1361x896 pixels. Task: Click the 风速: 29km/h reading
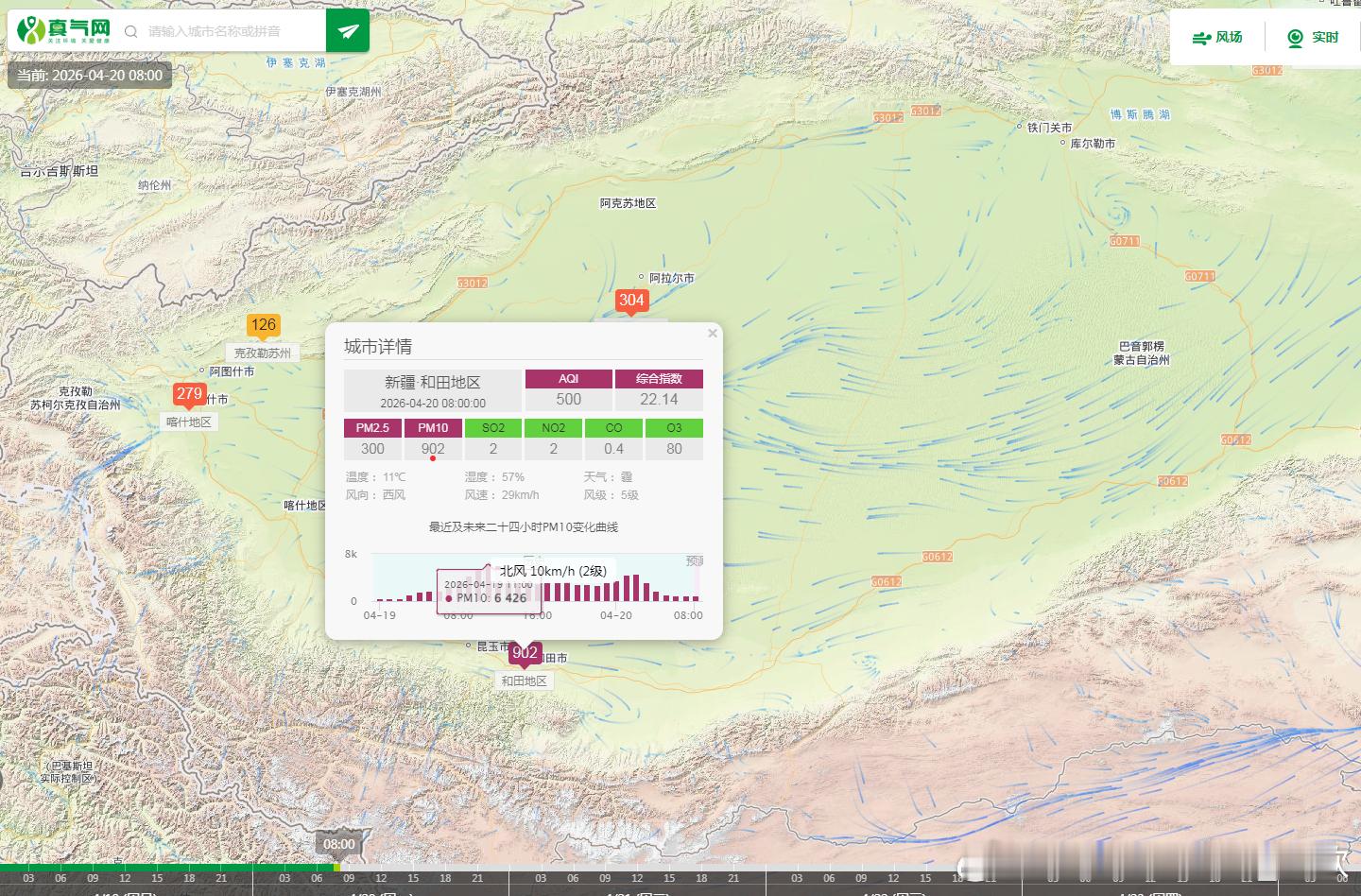click(x=502, y=495)
